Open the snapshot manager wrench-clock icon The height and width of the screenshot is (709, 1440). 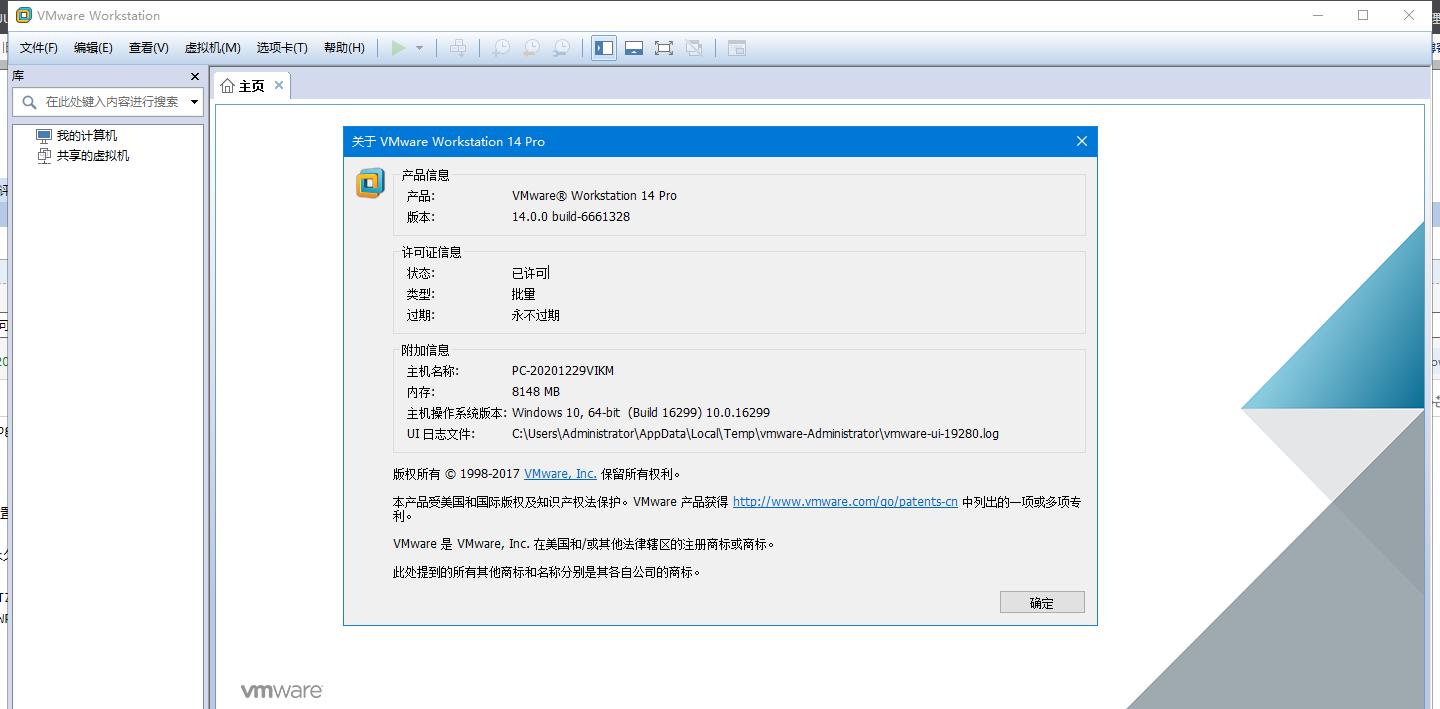point(562,48)
